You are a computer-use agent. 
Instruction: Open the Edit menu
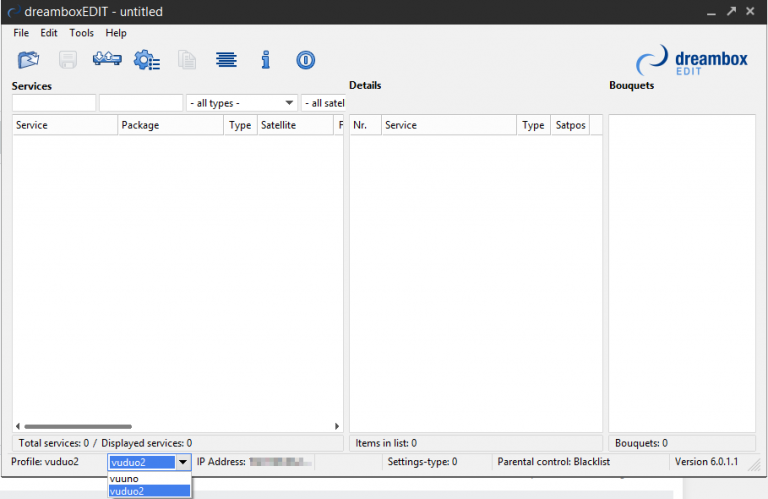[x=49, y=33]
